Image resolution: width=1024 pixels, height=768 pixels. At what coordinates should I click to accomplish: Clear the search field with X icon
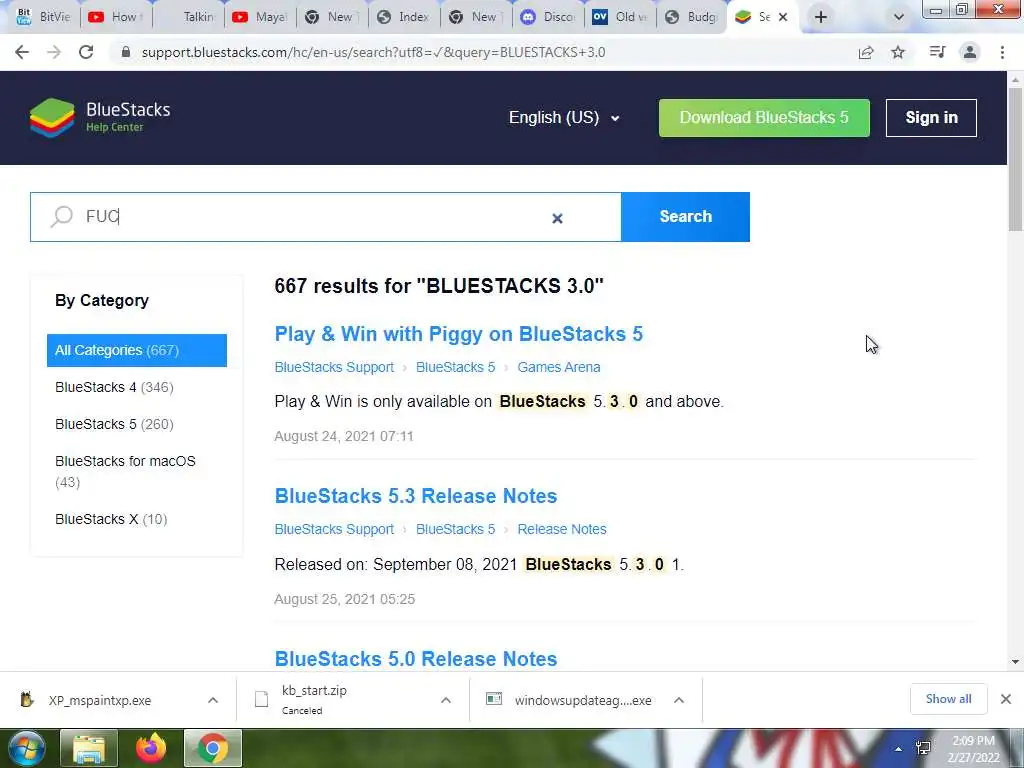point(557,218)
